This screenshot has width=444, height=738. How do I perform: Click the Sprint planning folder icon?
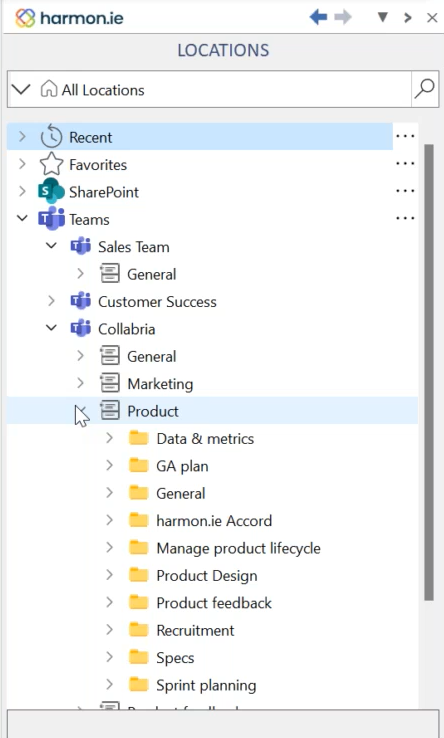tap(138, 684)
